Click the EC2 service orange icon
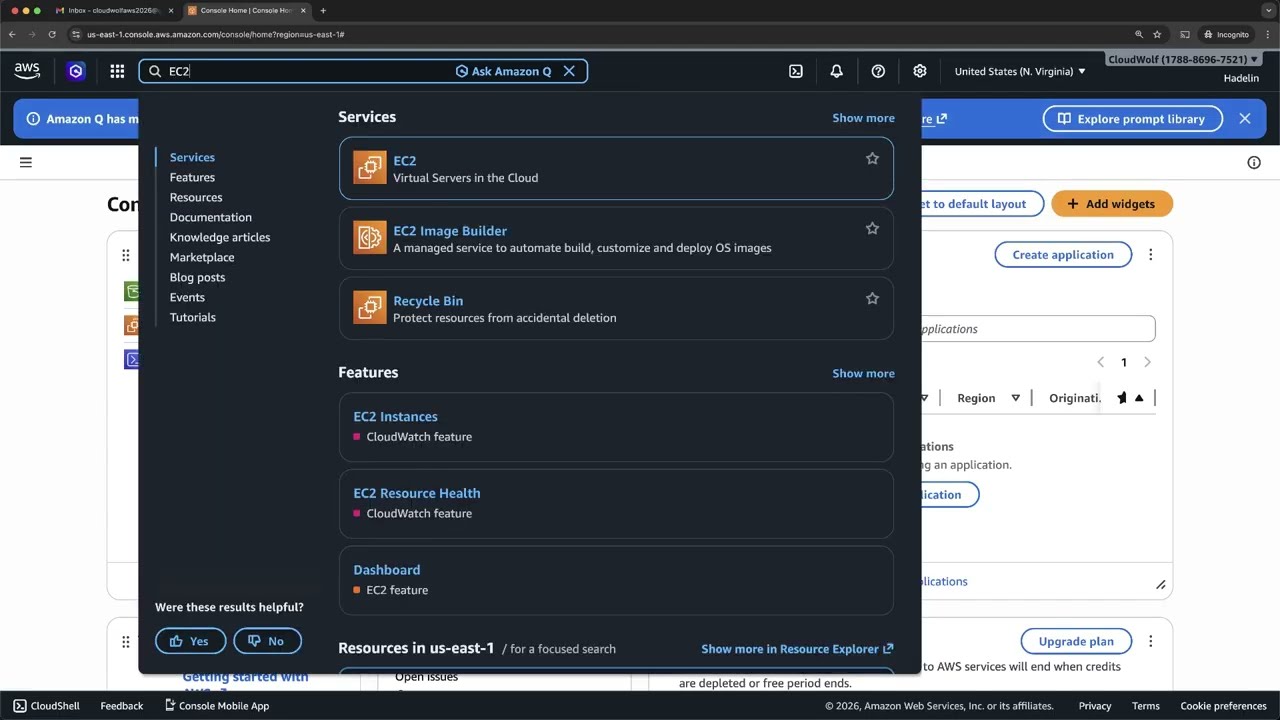 click(370, 168)
